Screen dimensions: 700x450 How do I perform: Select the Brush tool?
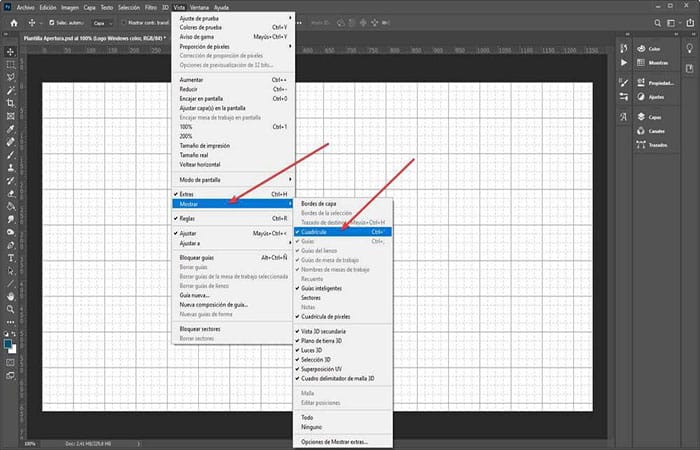click(10, 155)
